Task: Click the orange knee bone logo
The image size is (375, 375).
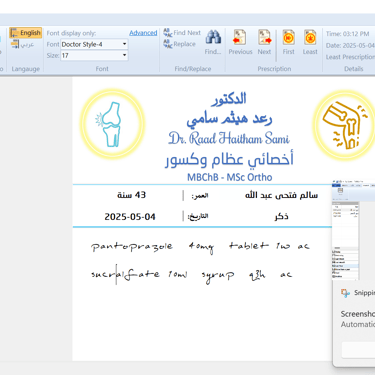Action: pyautogui.click(x=345, y=125)
